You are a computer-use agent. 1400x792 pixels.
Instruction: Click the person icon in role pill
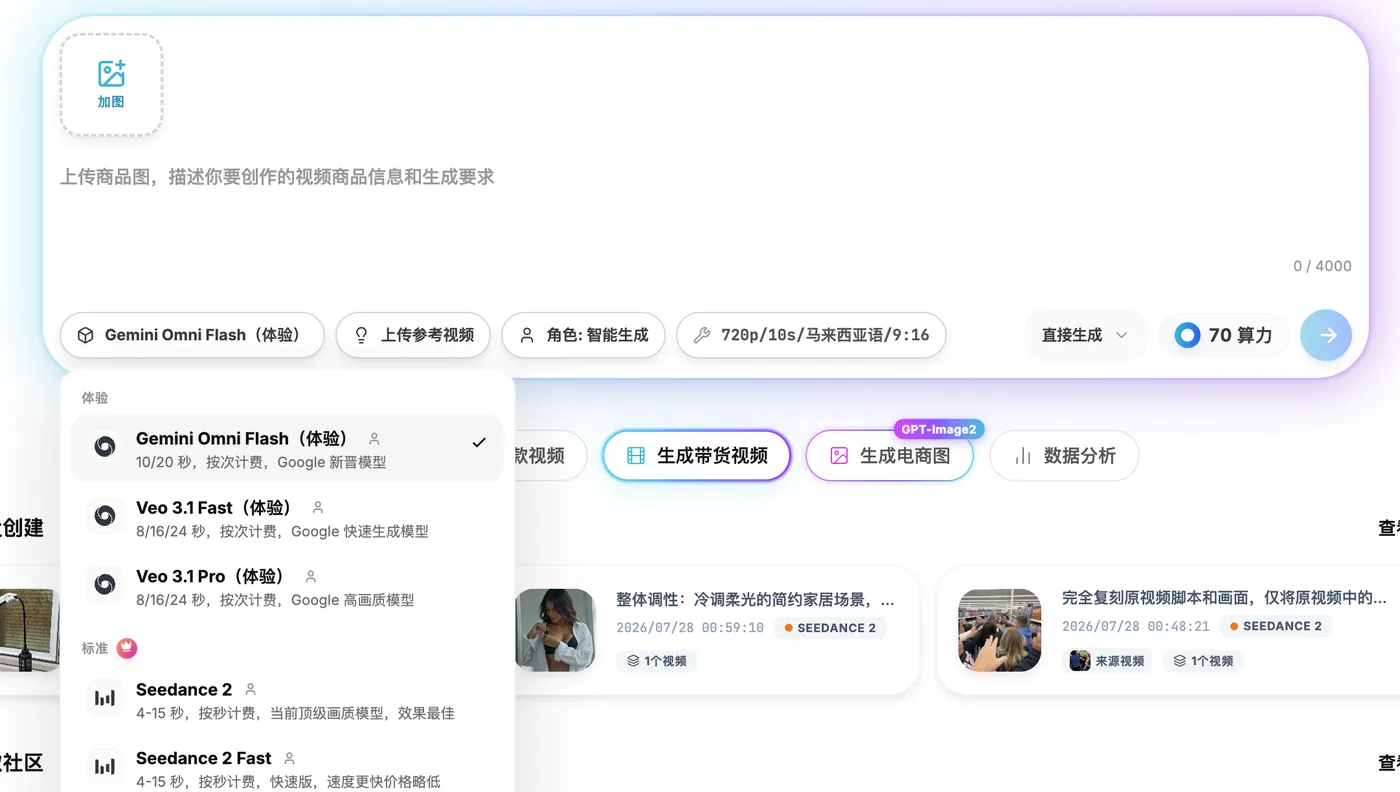pos(527,335)
